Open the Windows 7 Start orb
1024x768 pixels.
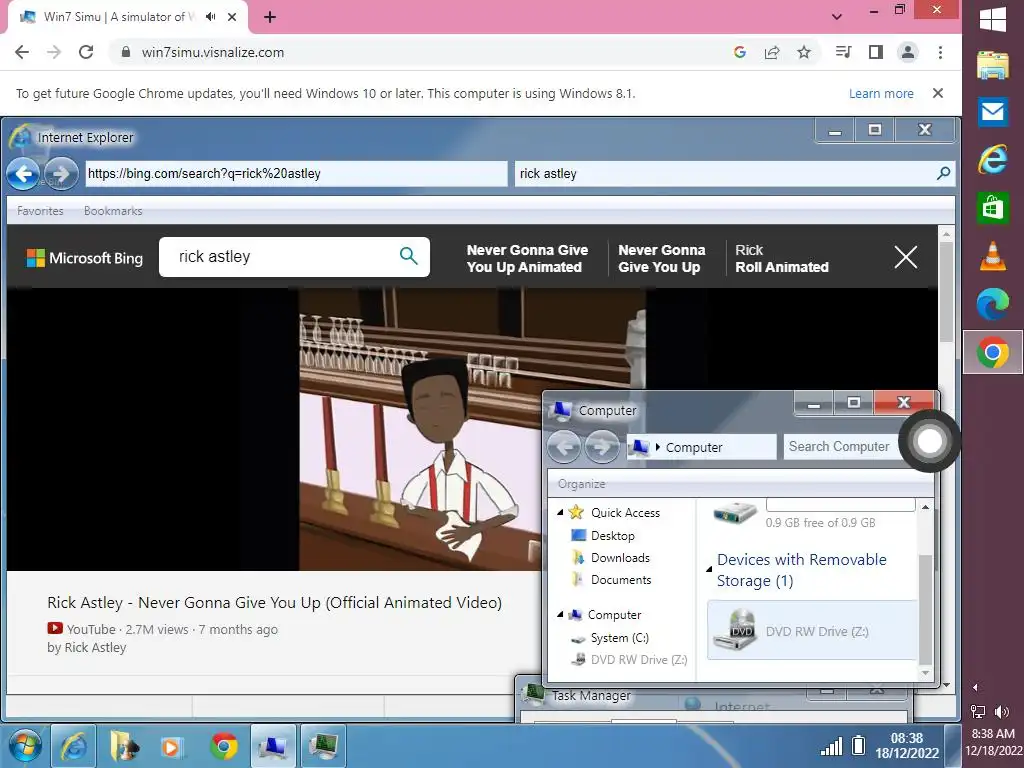24,746
